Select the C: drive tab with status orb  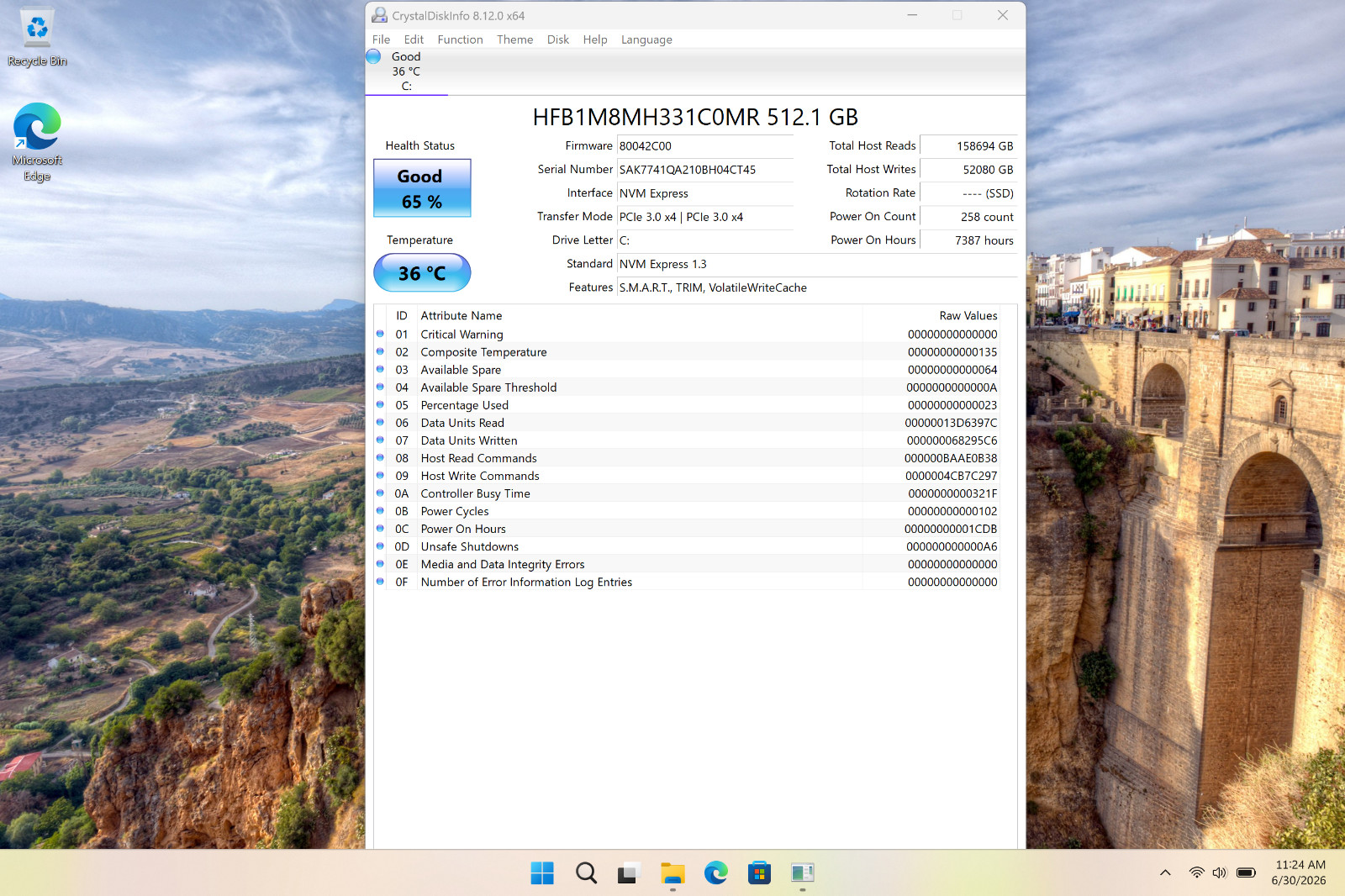coord(406,71)
